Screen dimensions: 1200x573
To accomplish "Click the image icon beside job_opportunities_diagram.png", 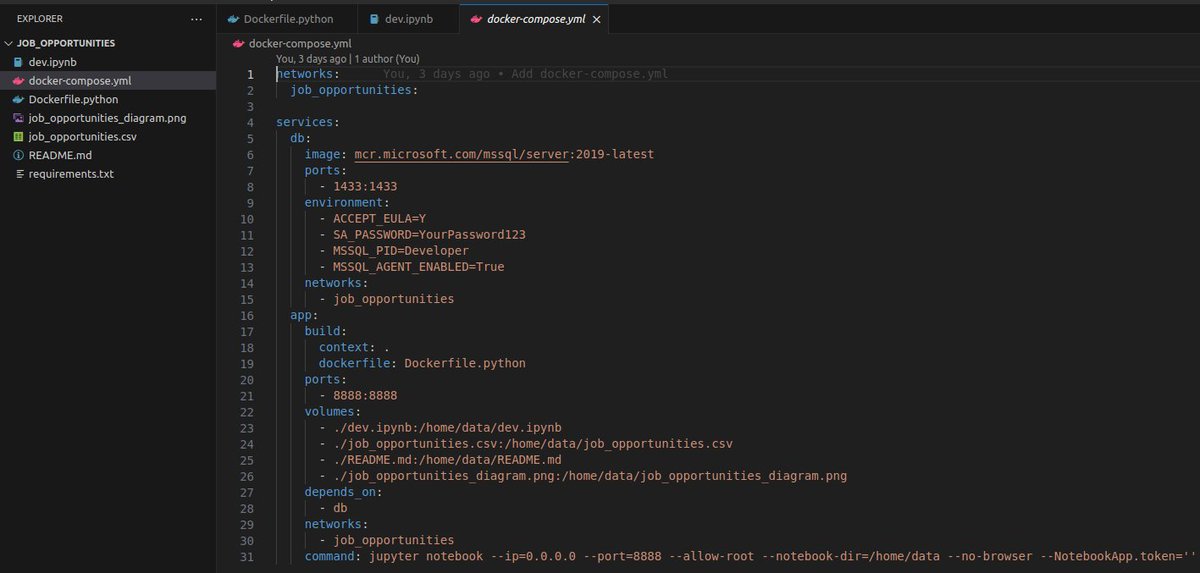I will 19,118.
